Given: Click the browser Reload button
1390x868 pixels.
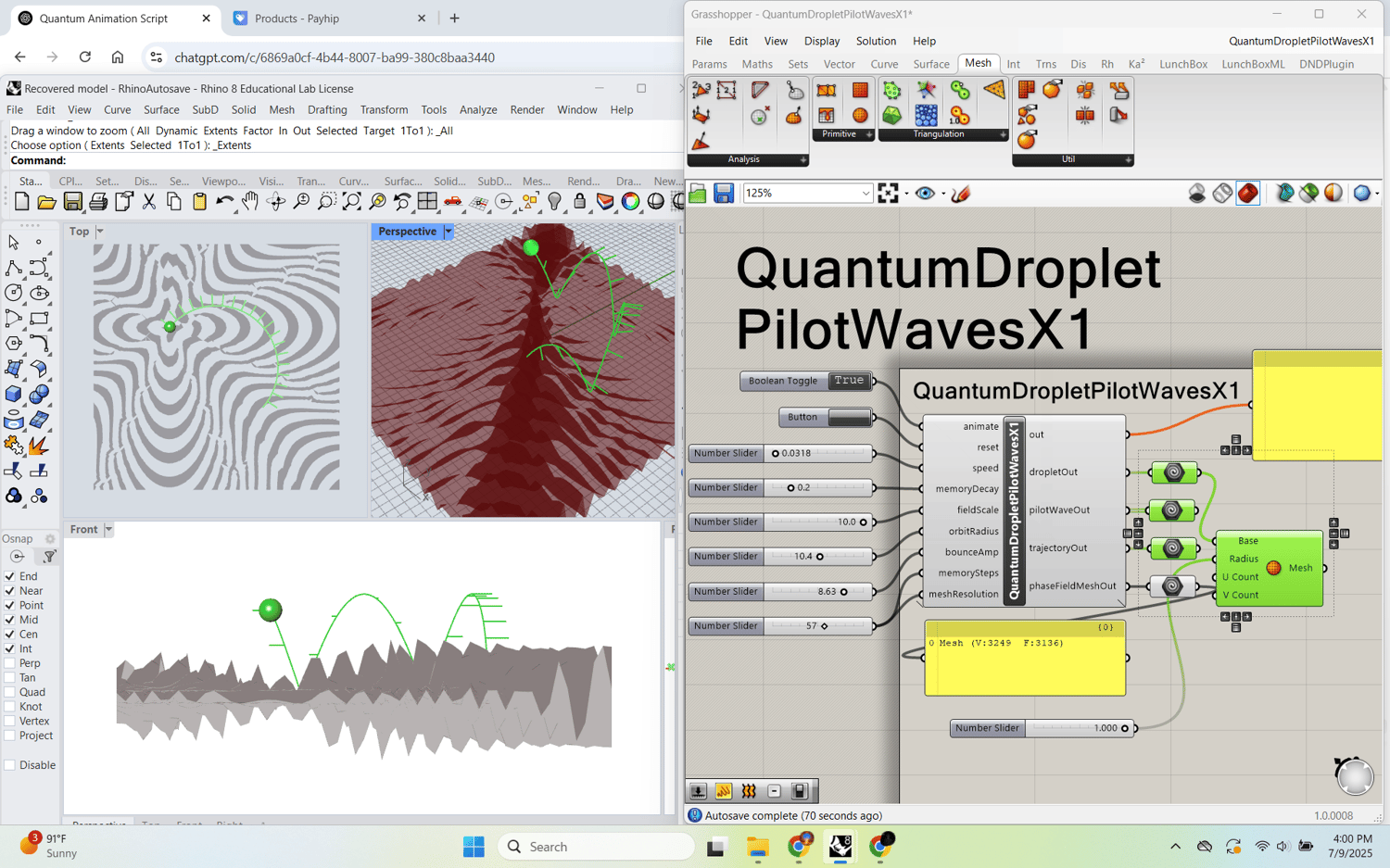Looking at the screenshot, I should [x=85, y=57].
